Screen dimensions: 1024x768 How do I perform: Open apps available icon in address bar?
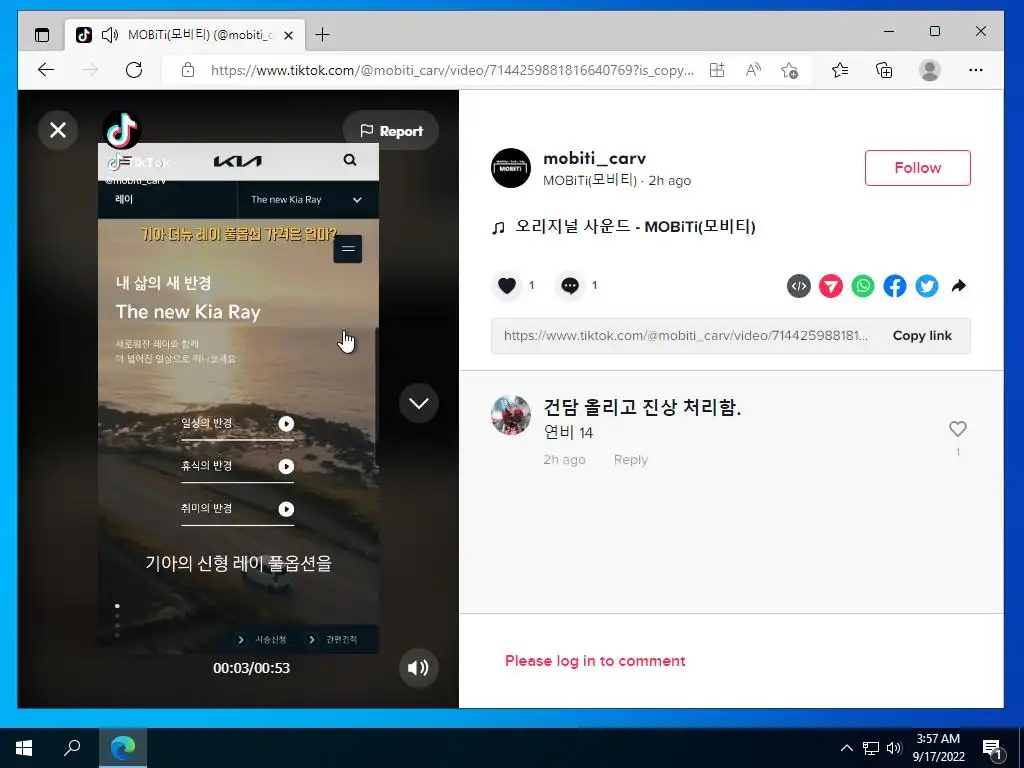pyautogui.click(x=717, y=71)
